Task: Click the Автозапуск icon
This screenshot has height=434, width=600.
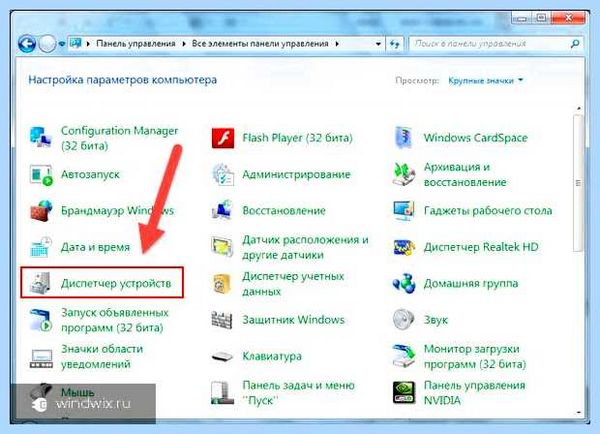Action: [x=41, y=175]
